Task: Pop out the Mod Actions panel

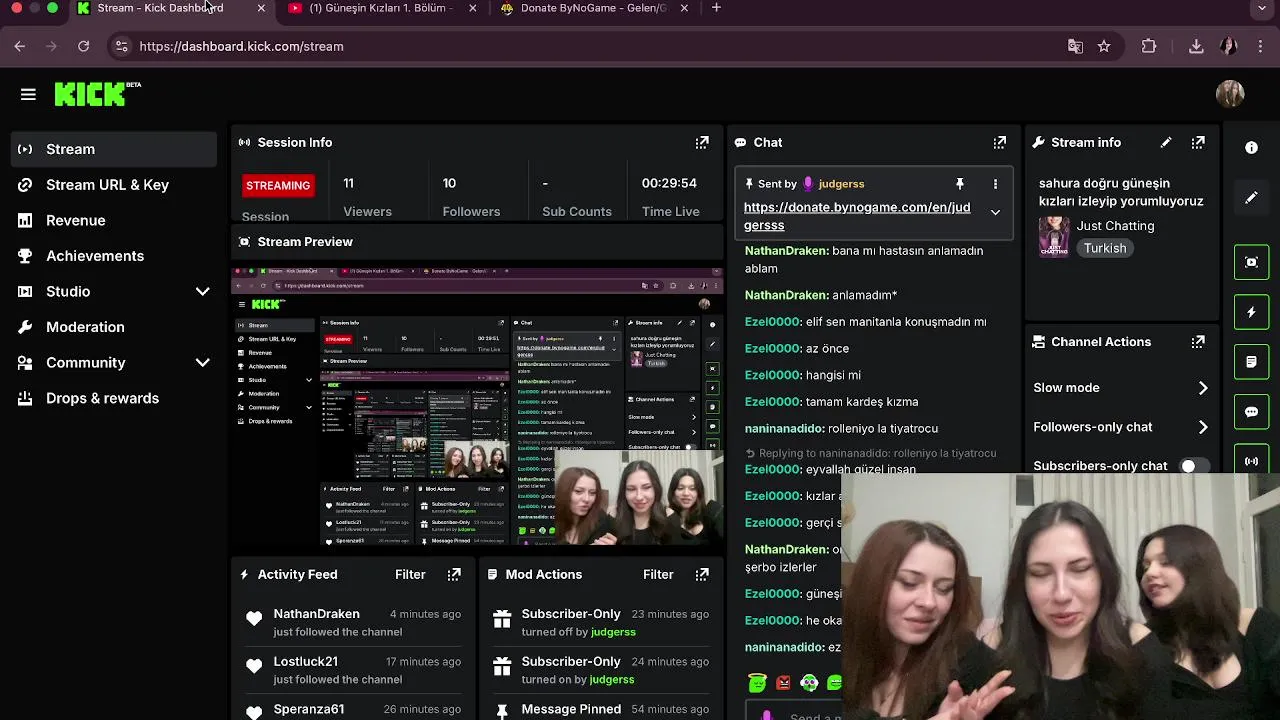Action: (702, 575)
